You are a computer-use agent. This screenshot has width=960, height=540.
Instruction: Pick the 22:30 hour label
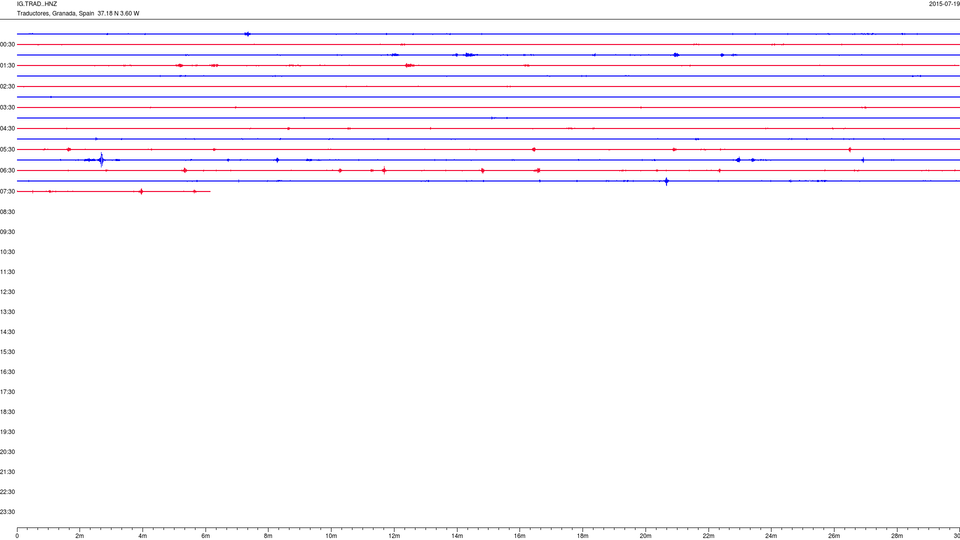tap(7, 492)
